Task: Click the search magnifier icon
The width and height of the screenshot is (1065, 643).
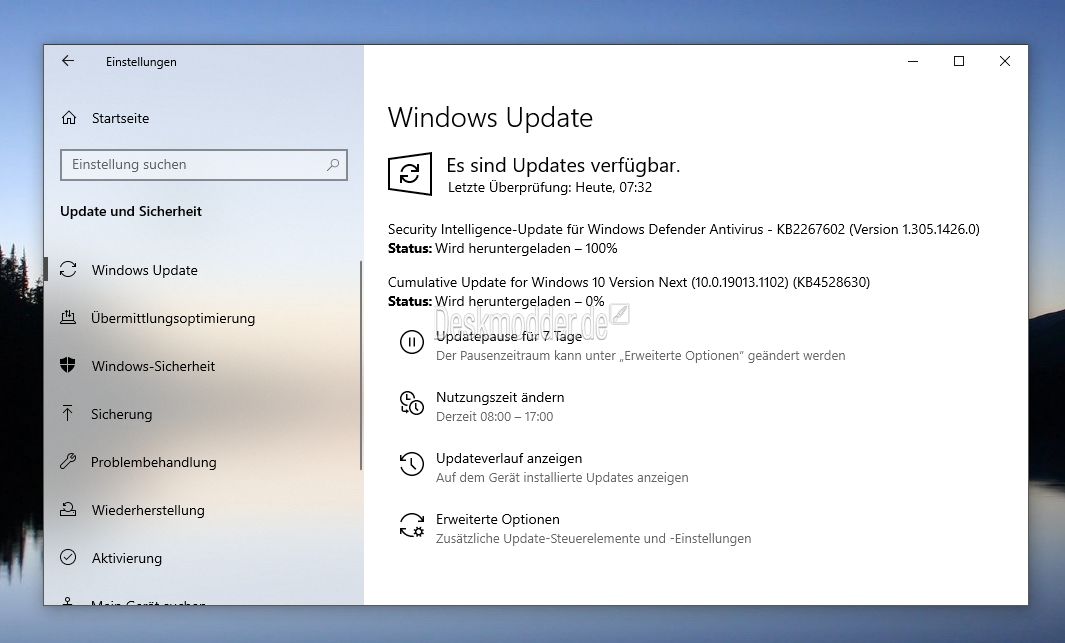Action: pyautogui.click(x=333, y=164)
